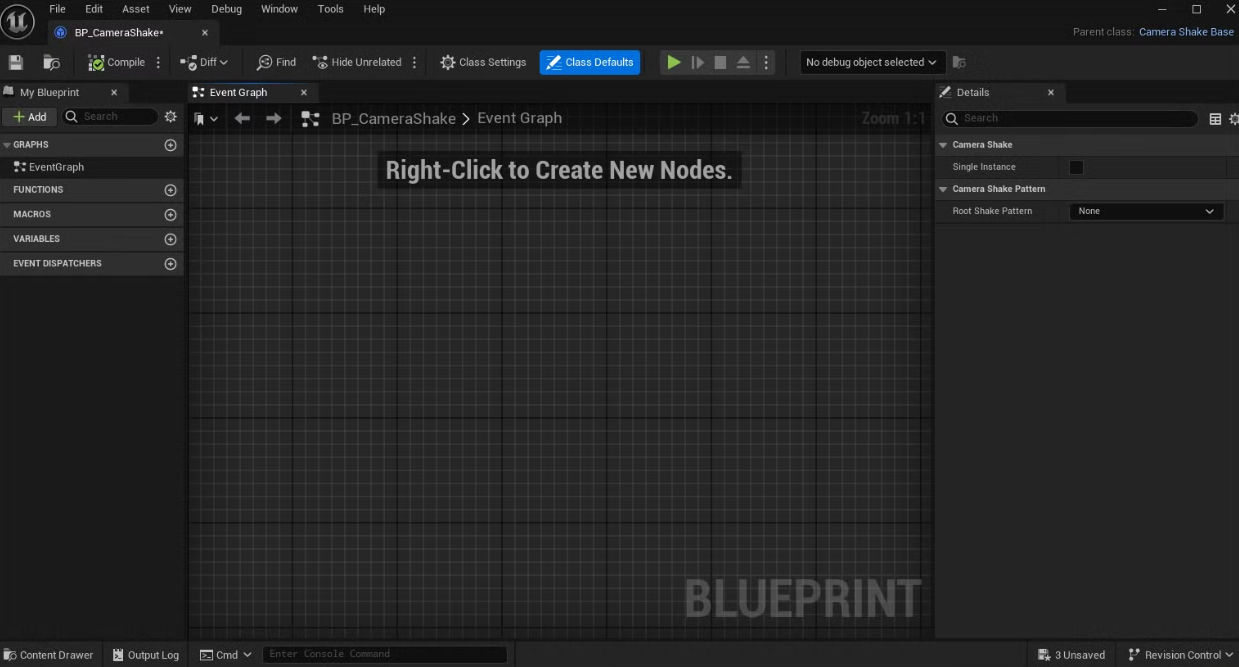Open My Blueprint settings gear
This screenshot has height=667, width=1239.
[x=171, y=117]
